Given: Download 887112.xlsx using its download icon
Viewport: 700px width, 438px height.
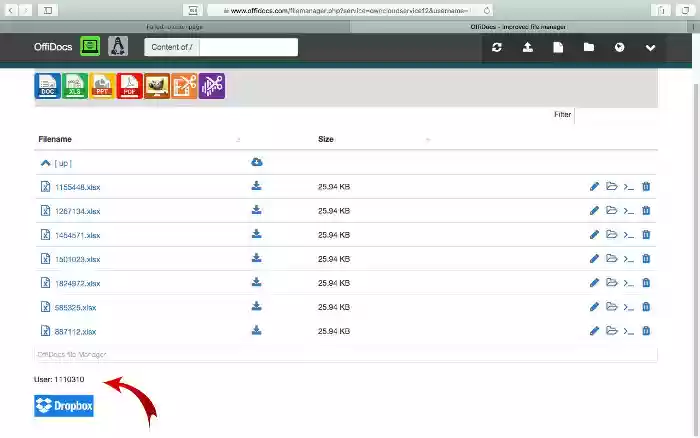Looking at the screenshot, I should click(256, 330).
